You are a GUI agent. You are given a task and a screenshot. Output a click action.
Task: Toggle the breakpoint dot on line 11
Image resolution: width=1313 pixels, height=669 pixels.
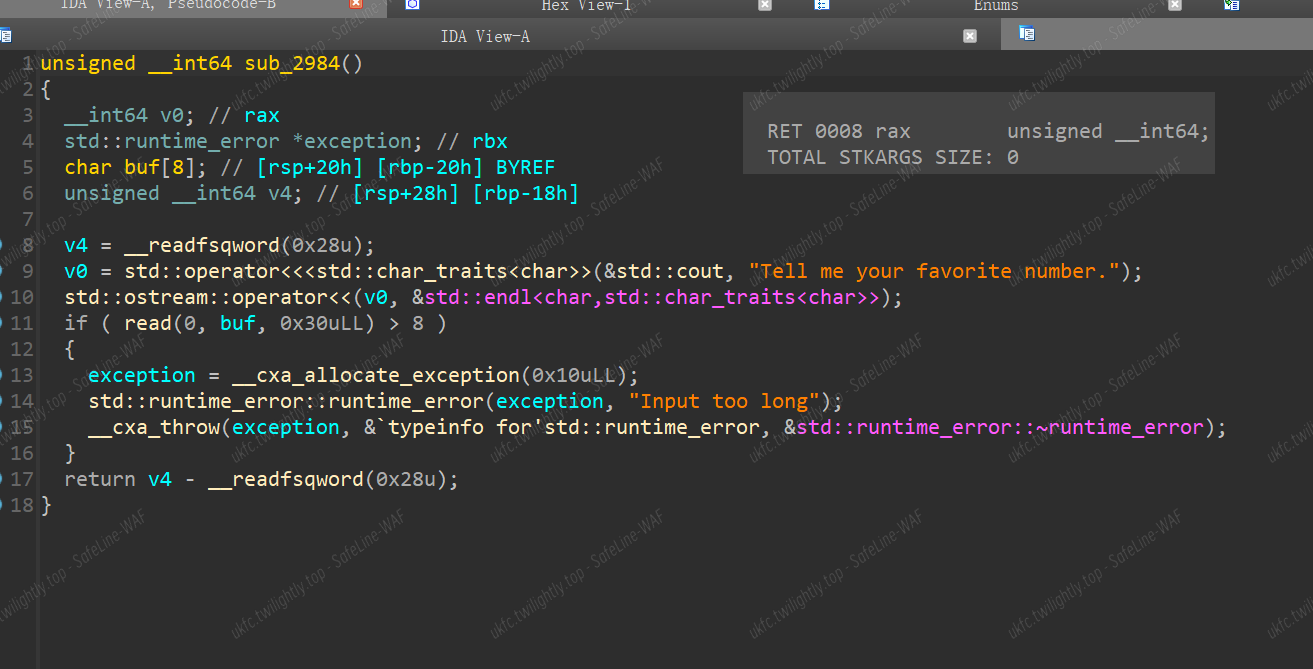(3, 323)
